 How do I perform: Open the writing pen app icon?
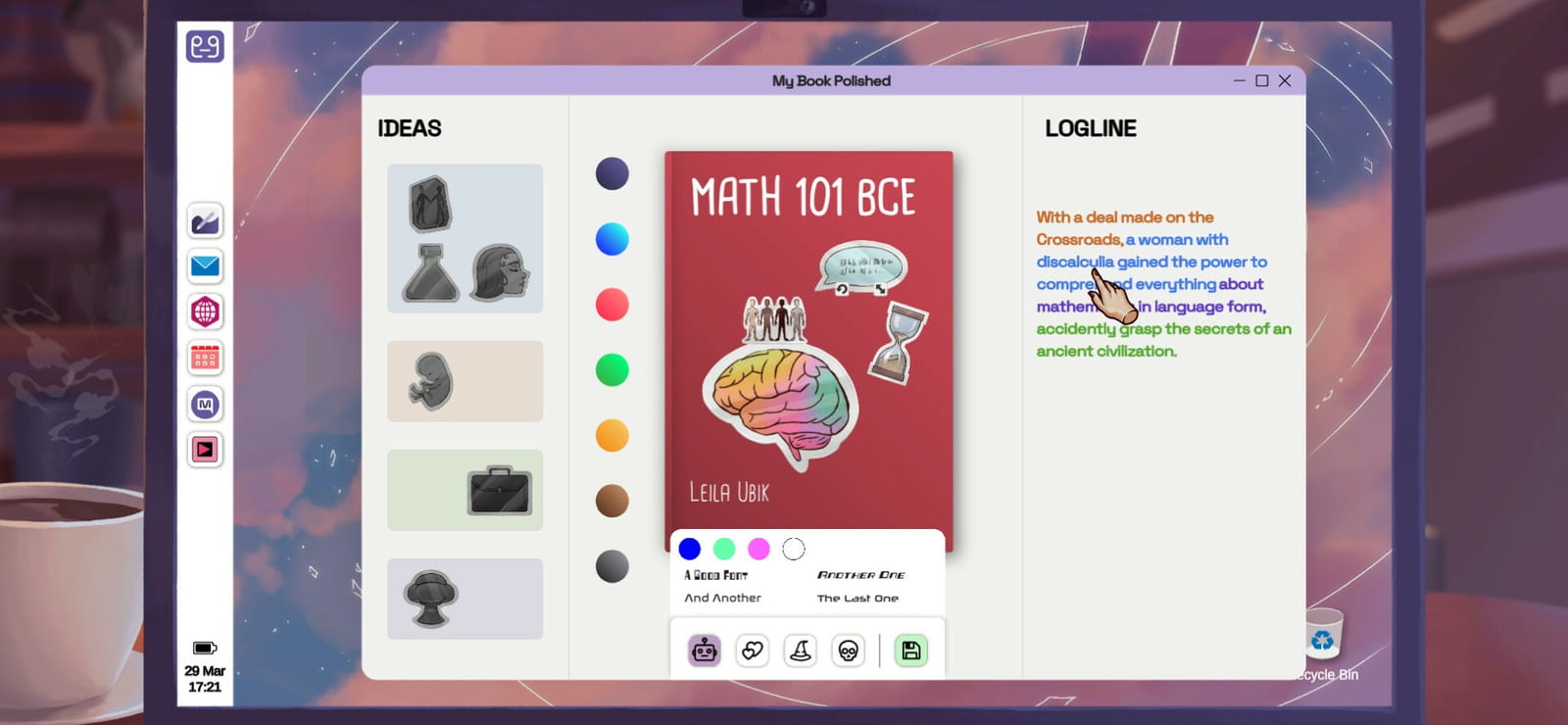[x=205, y=220]
